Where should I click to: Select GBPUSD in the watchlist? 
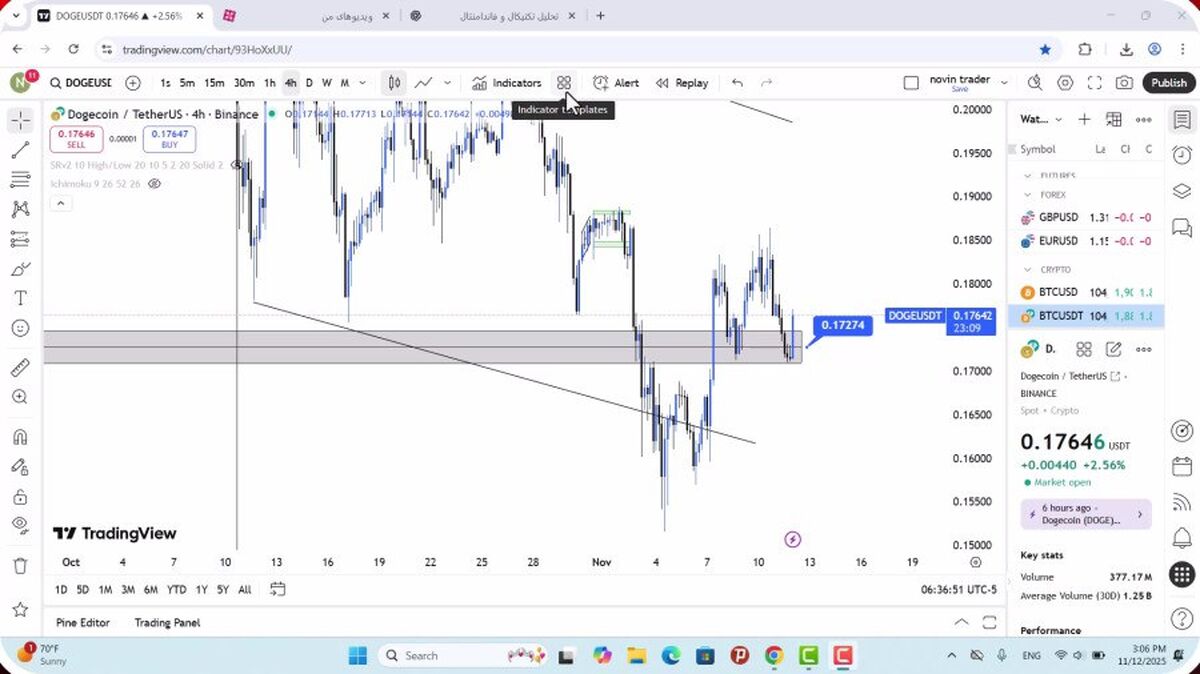click(x=1086, y=217)
